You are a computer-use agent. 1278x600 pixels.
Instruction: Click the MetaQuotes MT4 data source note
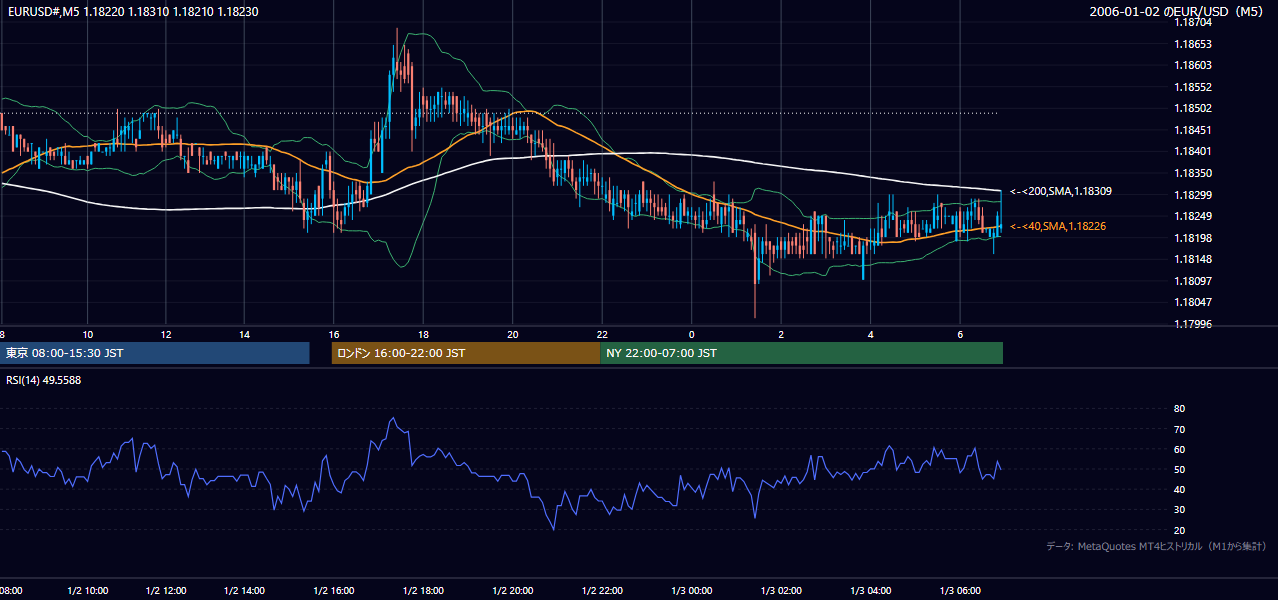[x=1156, y=546]
